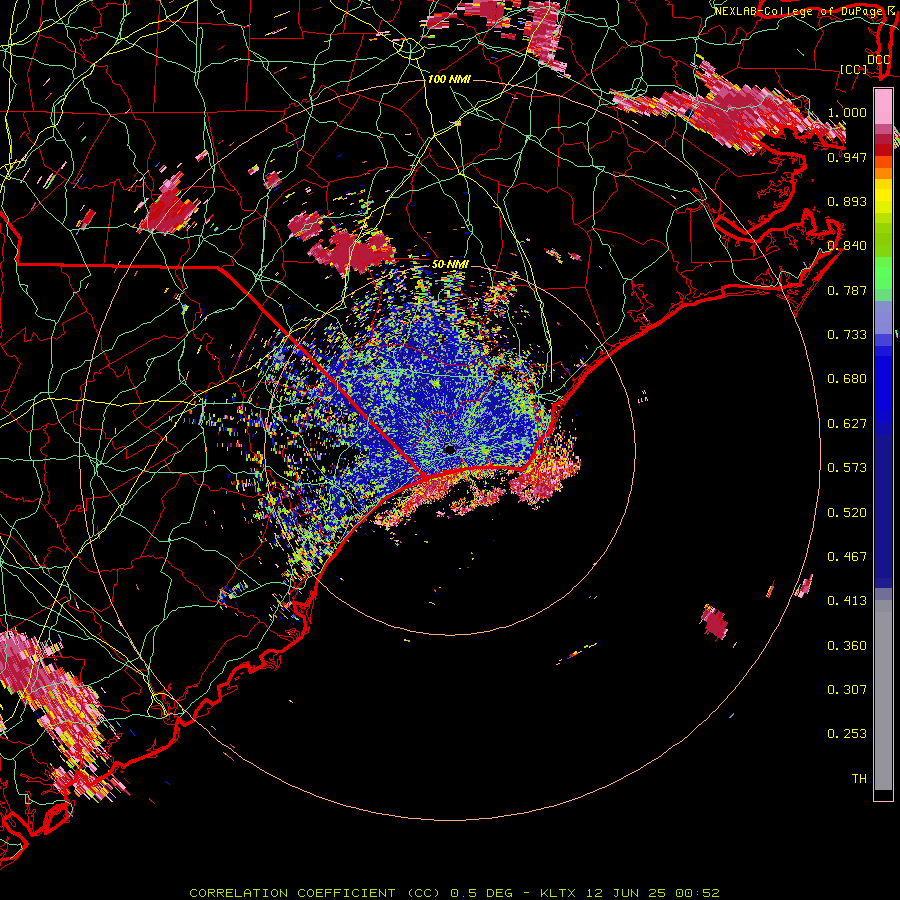The width and height of the screenshot is (900, 900).
Task: Click the KLTX station identifier in caption
Action: tap(557, 893)
